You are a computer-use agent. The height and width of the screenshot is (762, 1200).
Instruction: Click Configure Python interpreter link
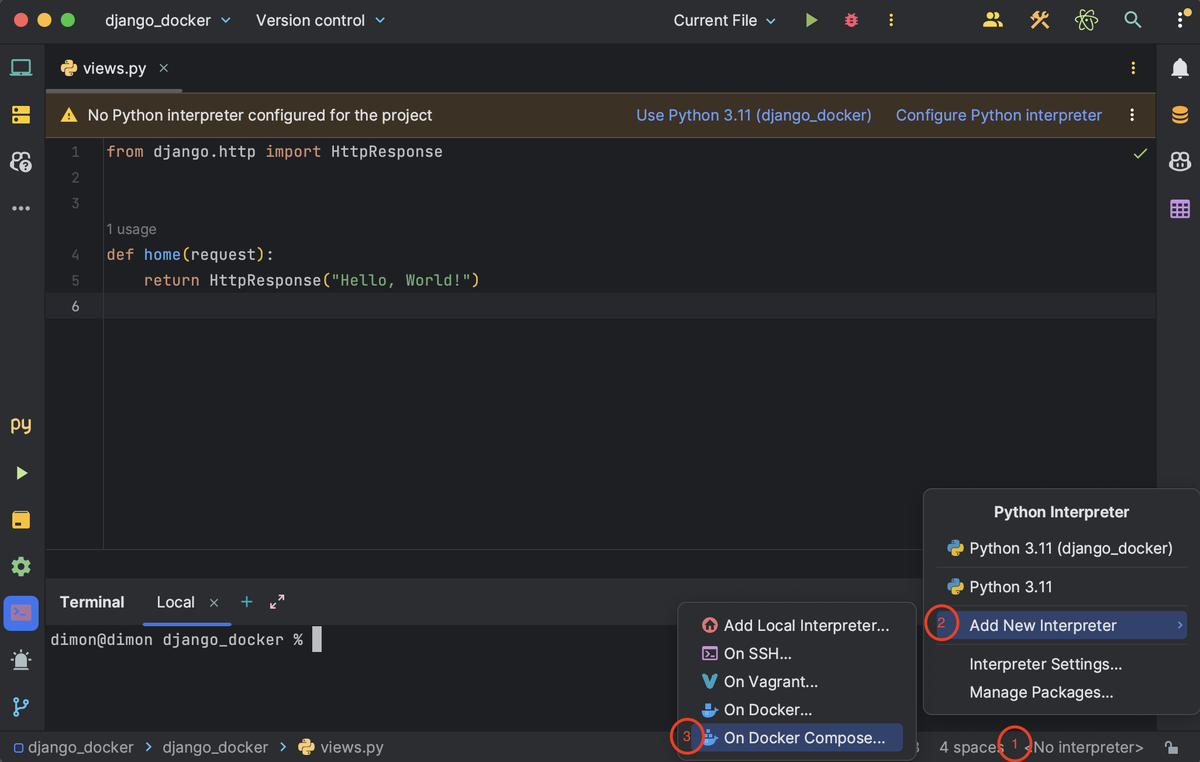999,115
